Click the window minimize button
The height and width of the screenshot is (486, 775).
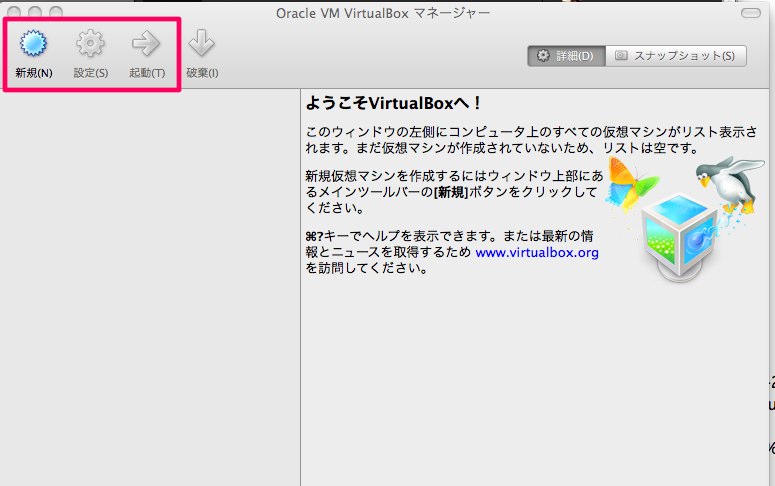35,11
